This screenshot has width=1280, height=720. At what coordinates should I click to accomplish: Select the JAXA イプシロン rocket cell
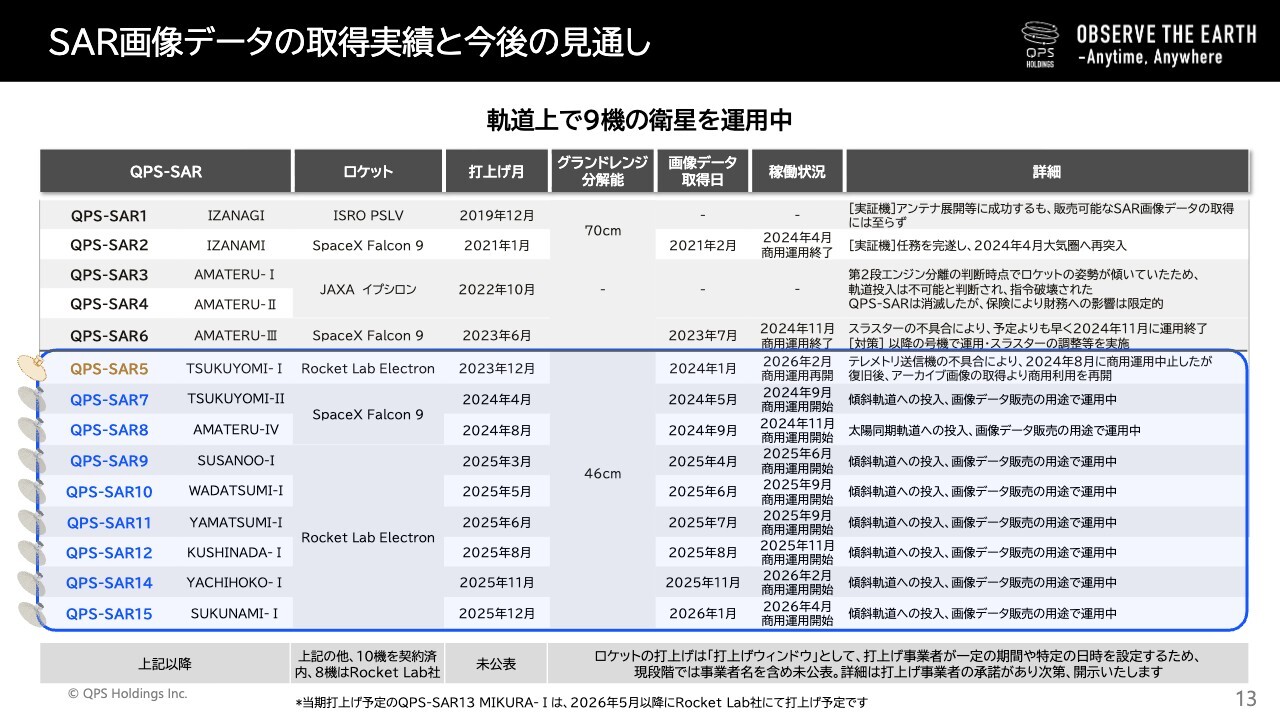368,290
